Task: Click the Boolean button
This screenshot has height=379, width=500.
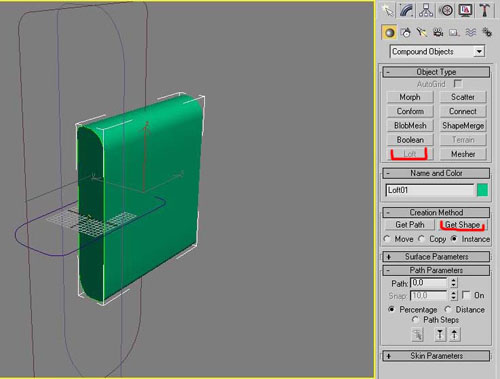Action: tap(410, 140)
